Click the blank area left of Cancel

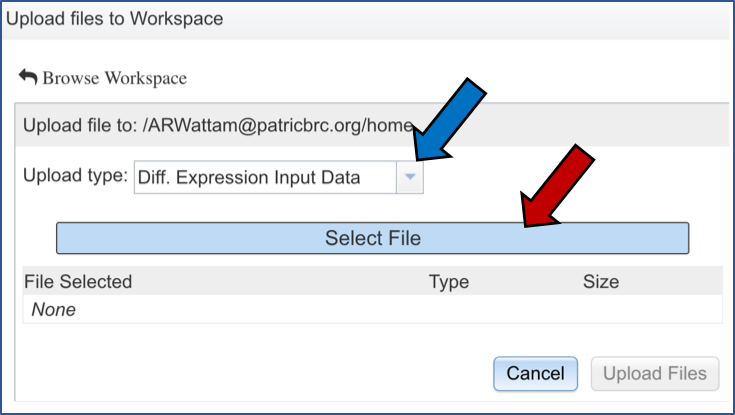click(250, 373)
